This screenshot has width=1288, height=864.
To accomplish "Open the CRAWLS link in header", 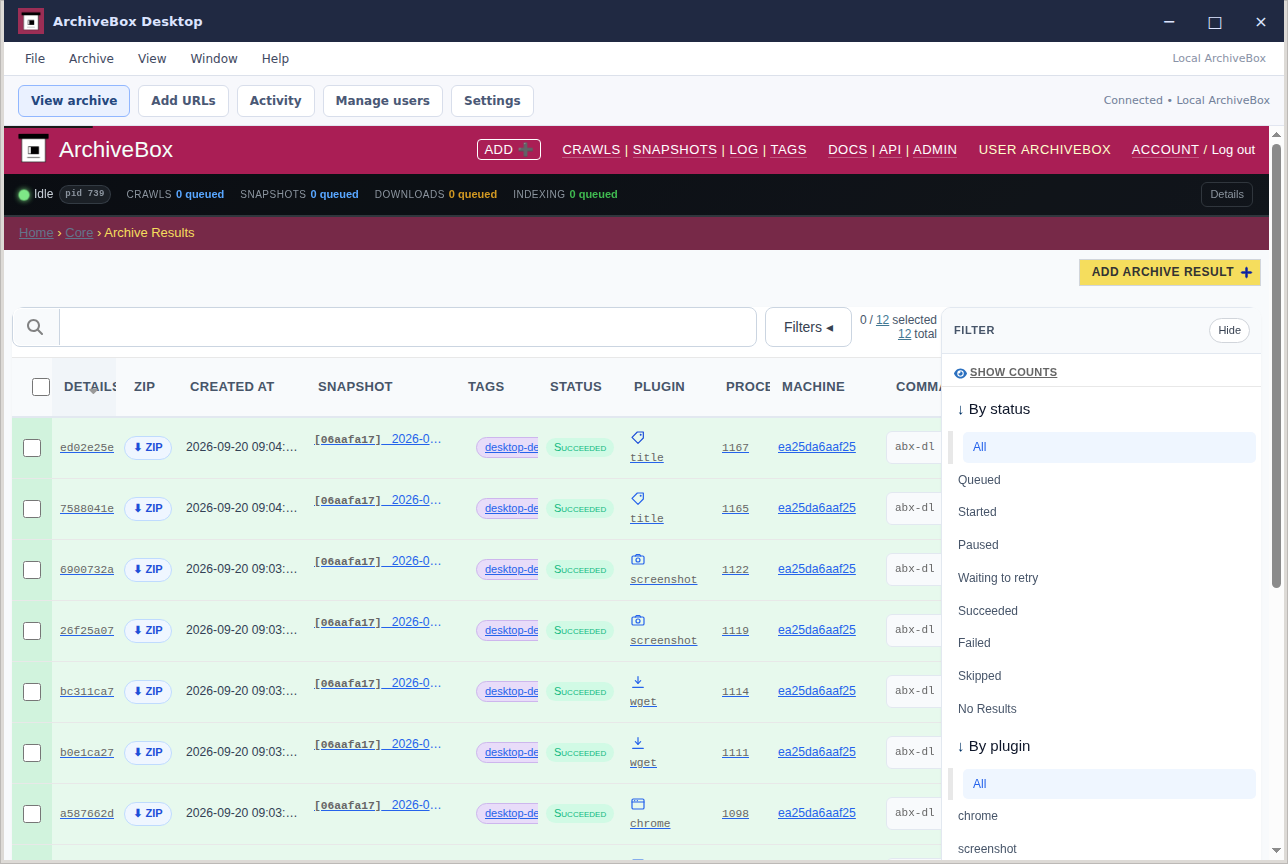I will click(x=591, y=149).
